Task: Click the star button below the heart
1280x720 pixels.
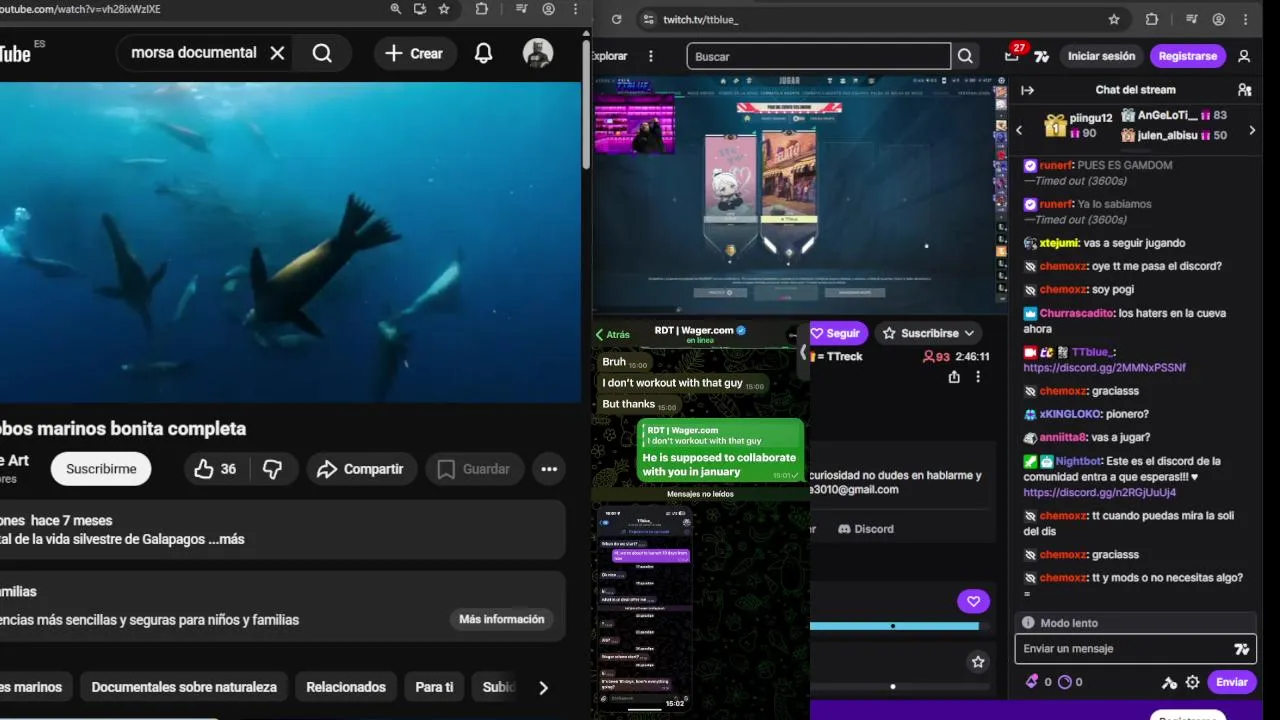Action: pyautogui.click(x=978, y=661)
